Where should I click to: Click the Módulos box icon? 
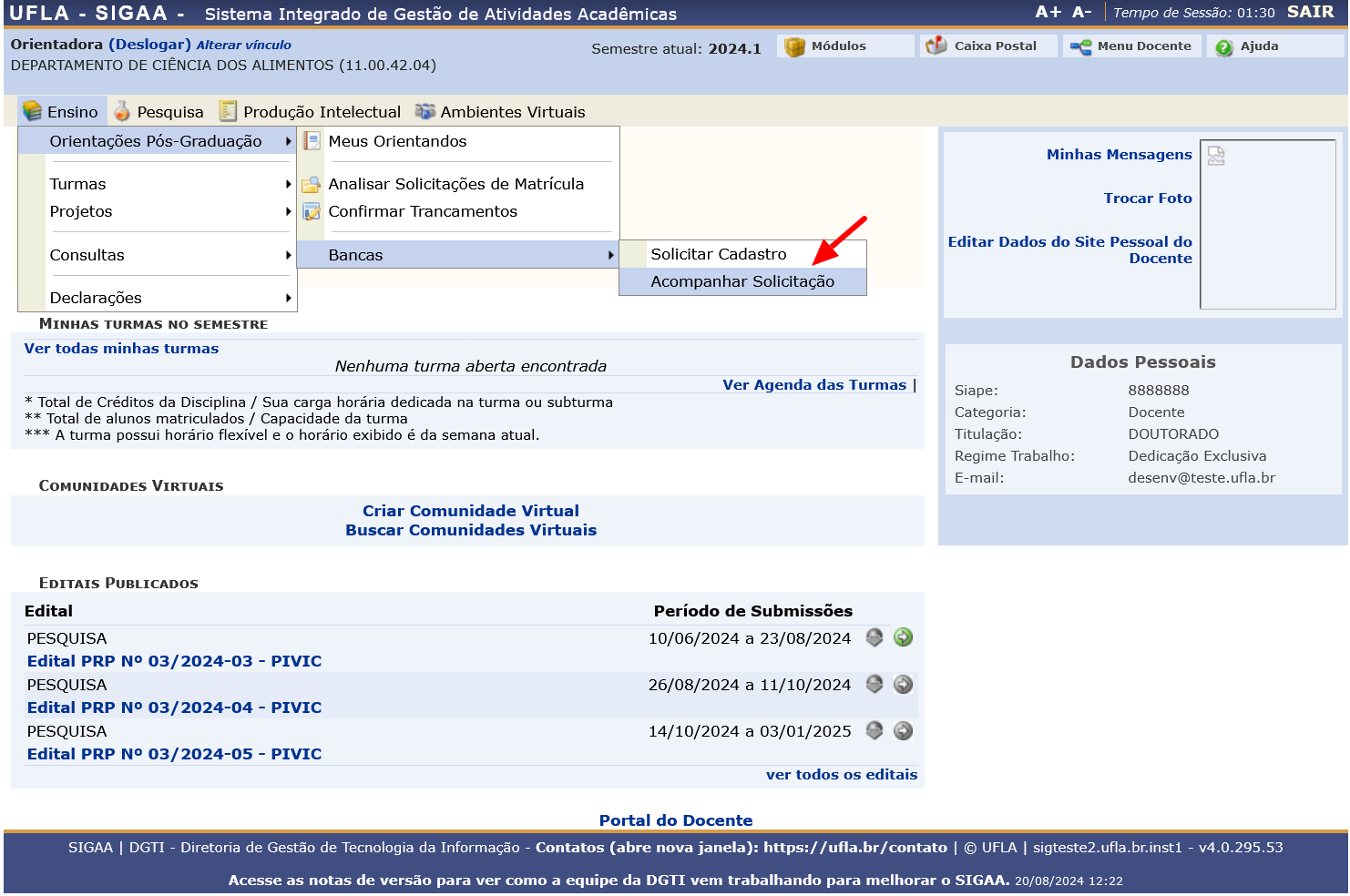click(x=794, y=46)
